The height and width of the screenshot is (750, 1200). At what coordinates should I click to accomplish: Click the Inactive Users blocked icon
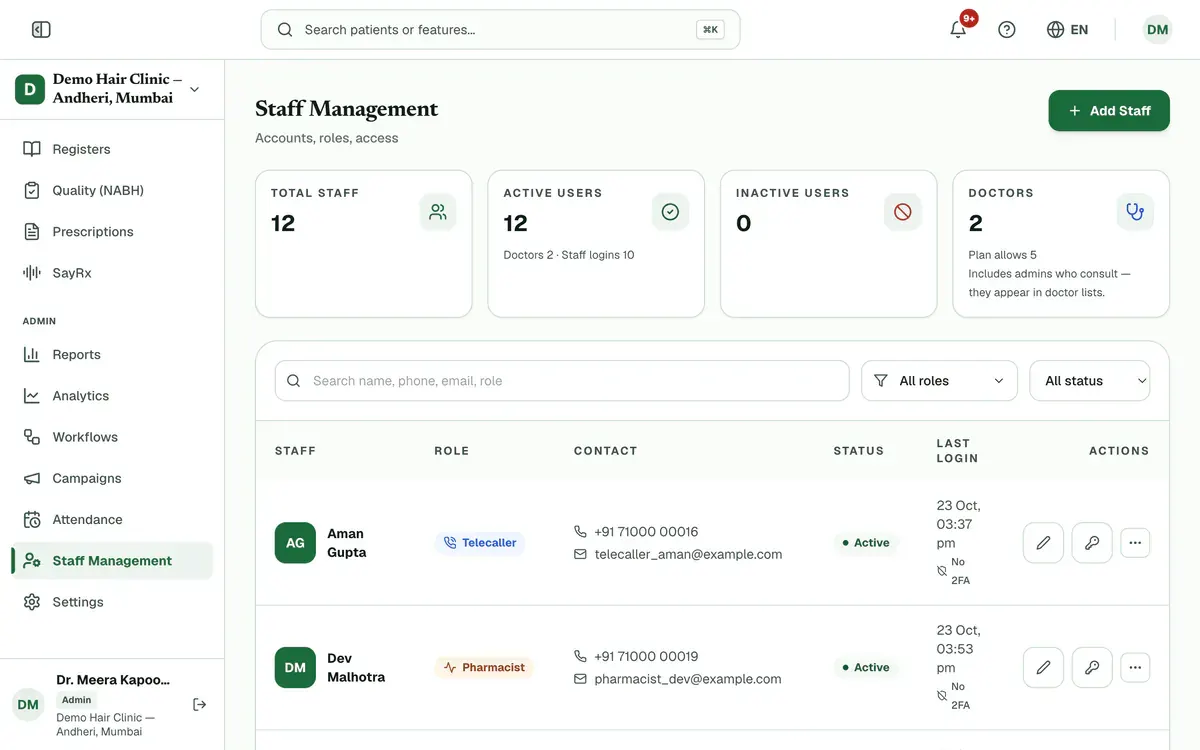(903, 212)
